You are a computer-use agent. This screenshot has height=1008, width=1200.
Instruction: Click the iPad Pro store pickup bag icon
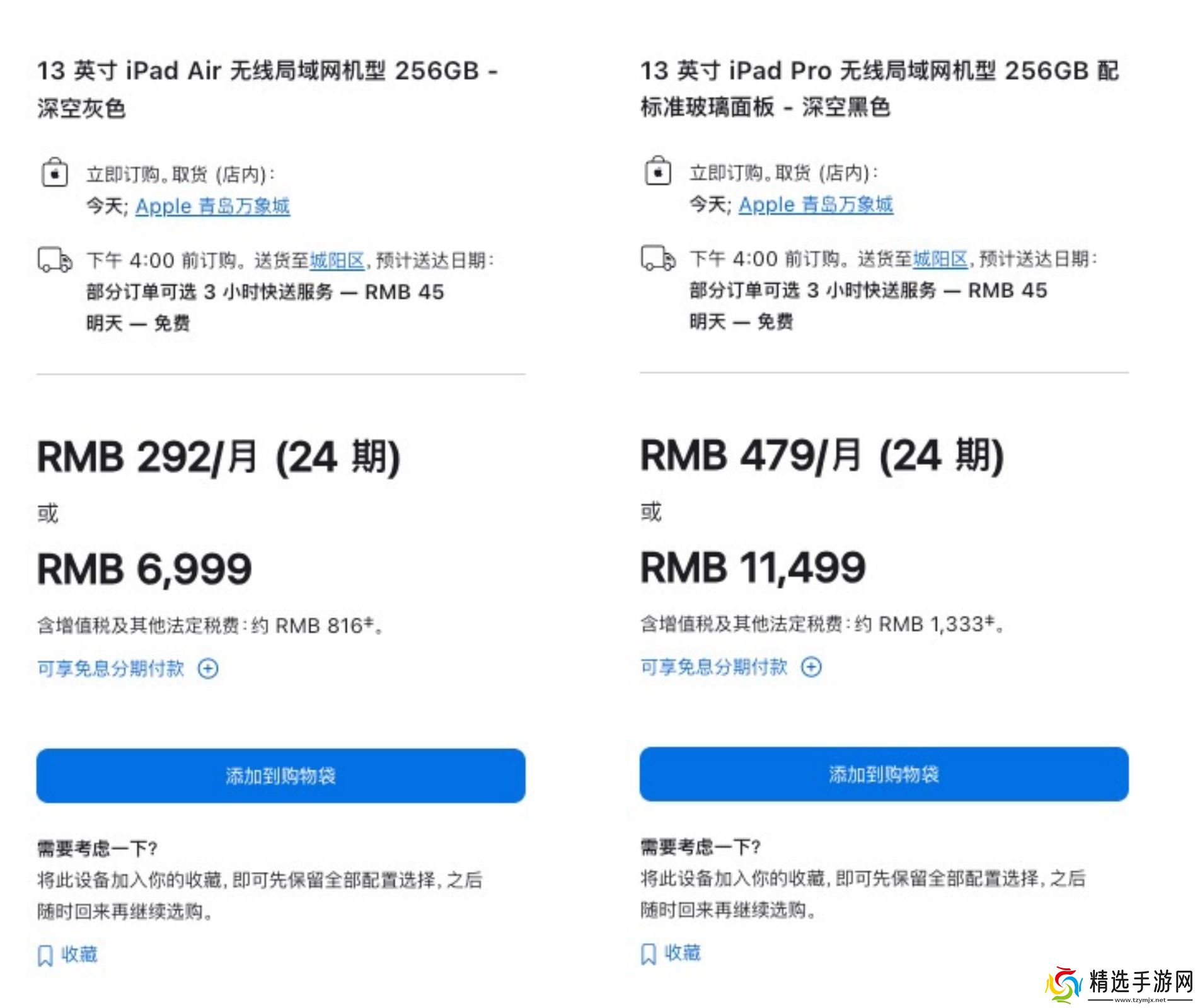click(x=658, y=171)
